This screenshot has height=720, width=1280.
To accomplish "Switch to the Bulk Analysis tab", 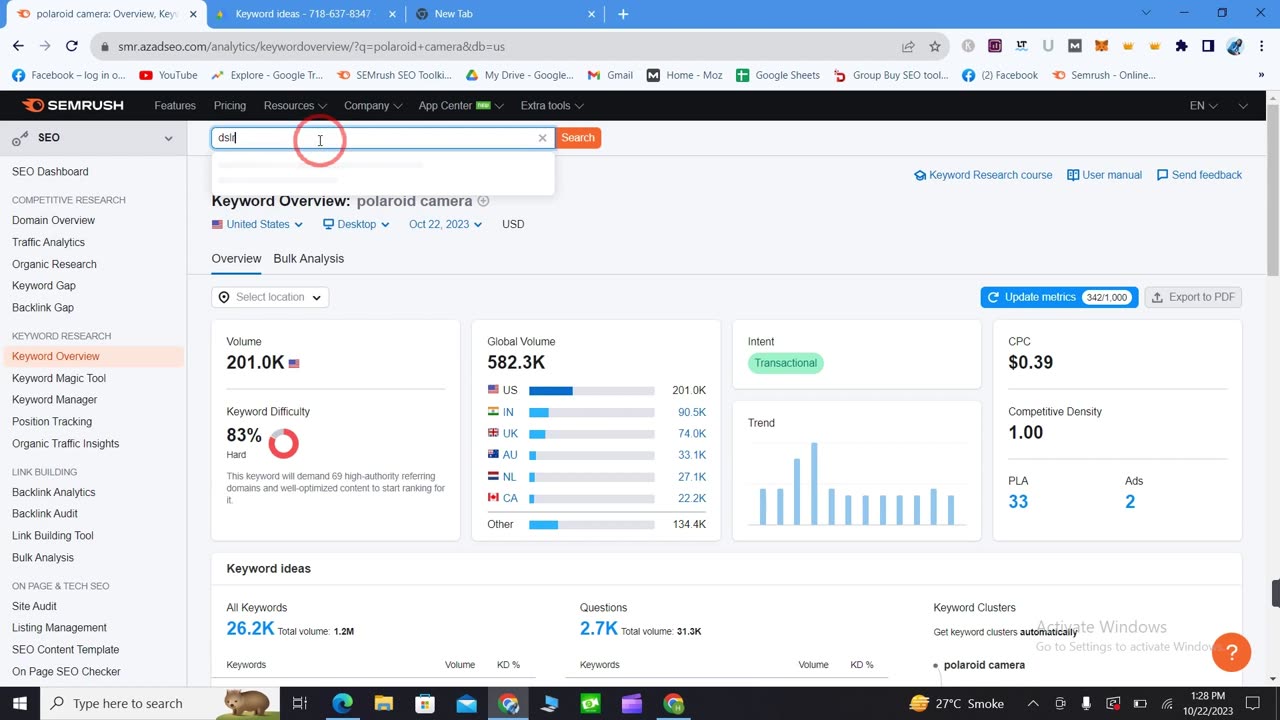I will coord(308,258).
